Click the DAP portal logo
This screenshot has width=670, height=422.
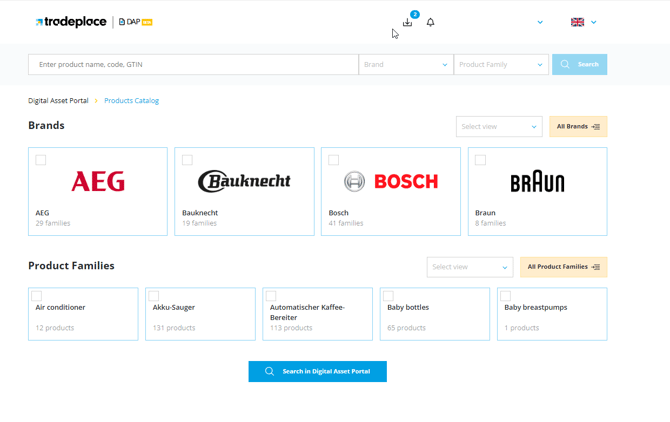point(135,22)
